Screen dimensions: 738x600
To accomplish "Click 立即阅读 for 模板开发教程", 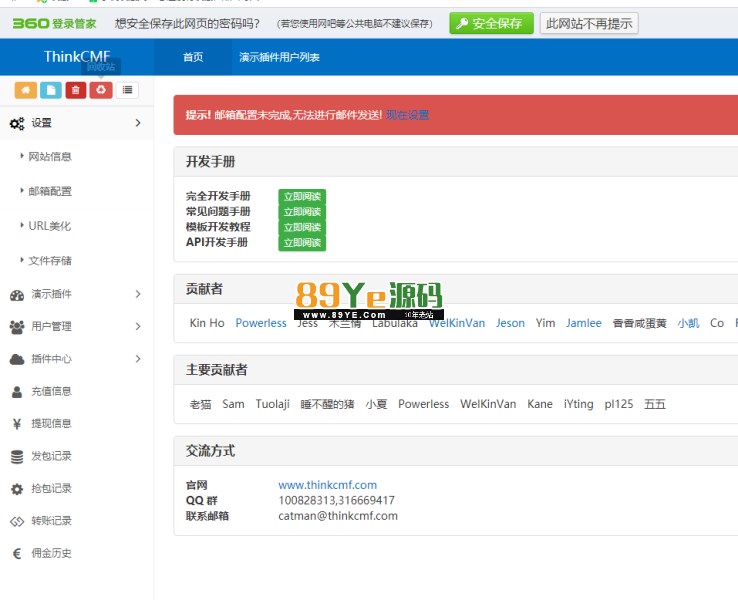I will click(302, 227).
